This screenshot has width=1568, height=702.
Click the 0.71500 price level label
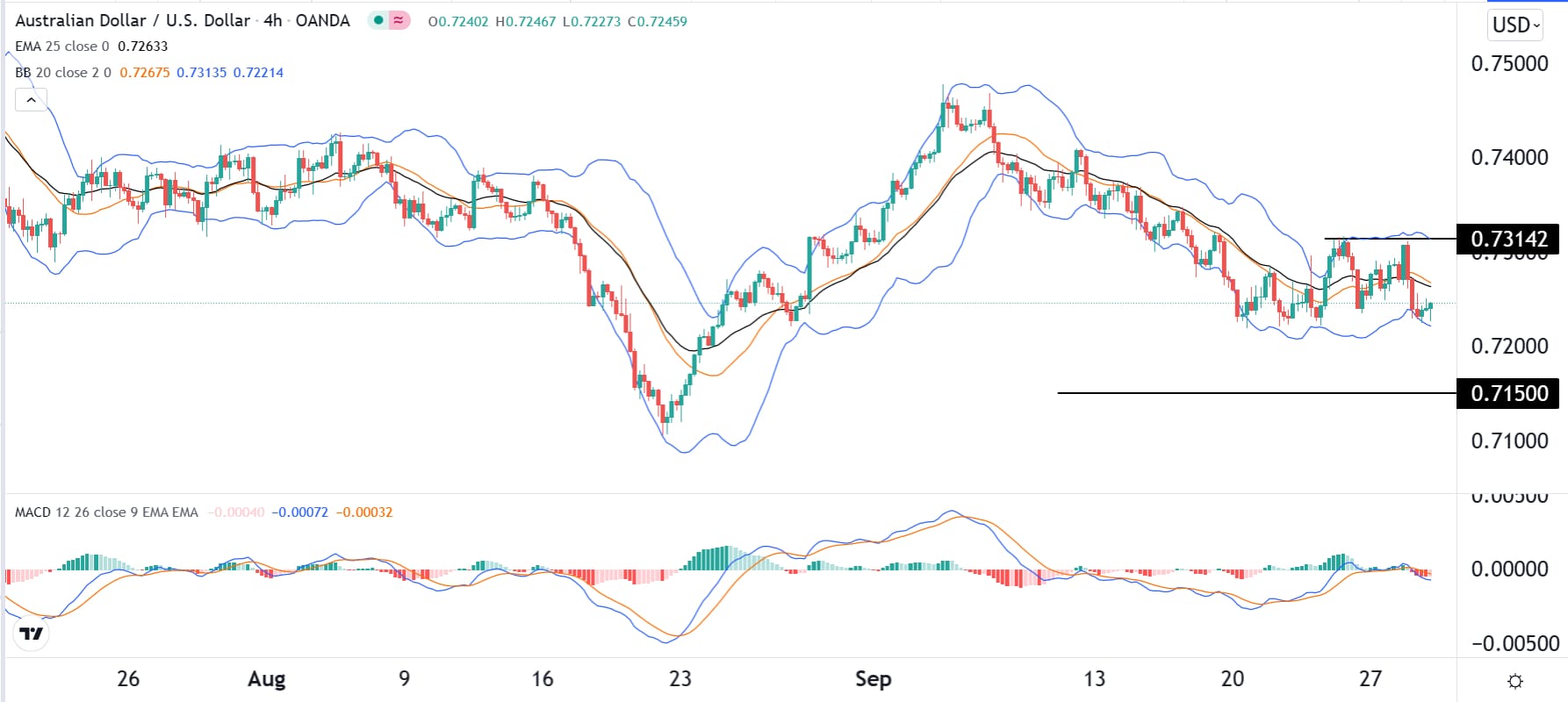(1509, 393)
